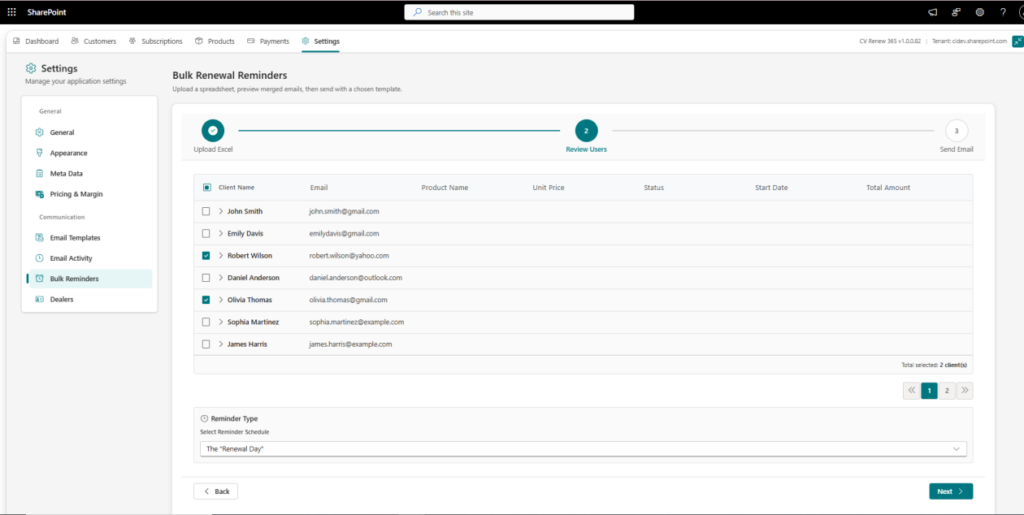Click the Back button
This screenshot has height=515, width=1024.
click(x=216, y=492)
